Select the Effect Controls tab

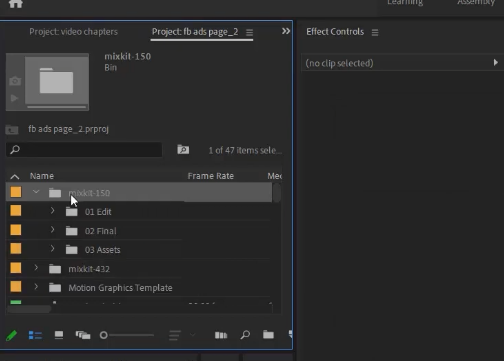pyautogui.click(x=335, y=32)
